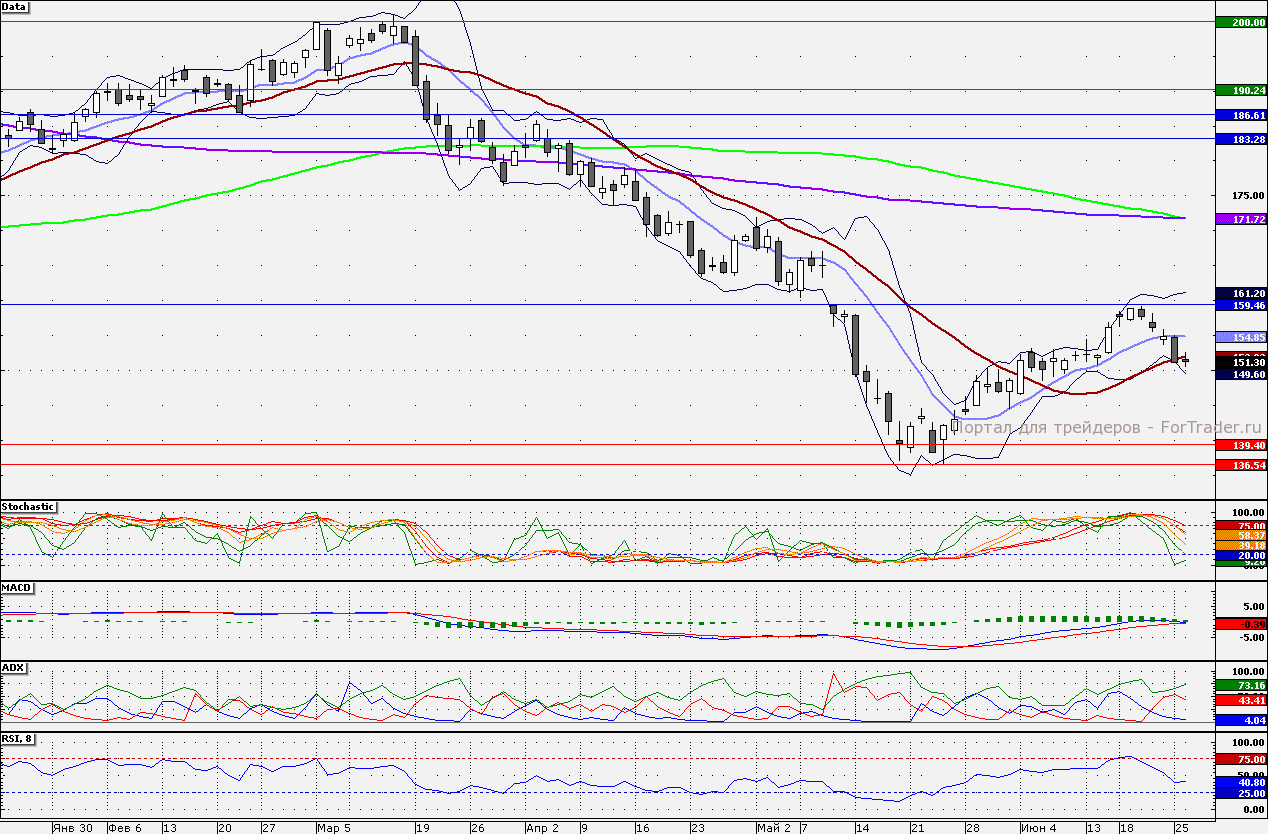Select the blue 159.46 level tag
The width and height of the screenshot is (1268, 834).
click(1240, 304)
